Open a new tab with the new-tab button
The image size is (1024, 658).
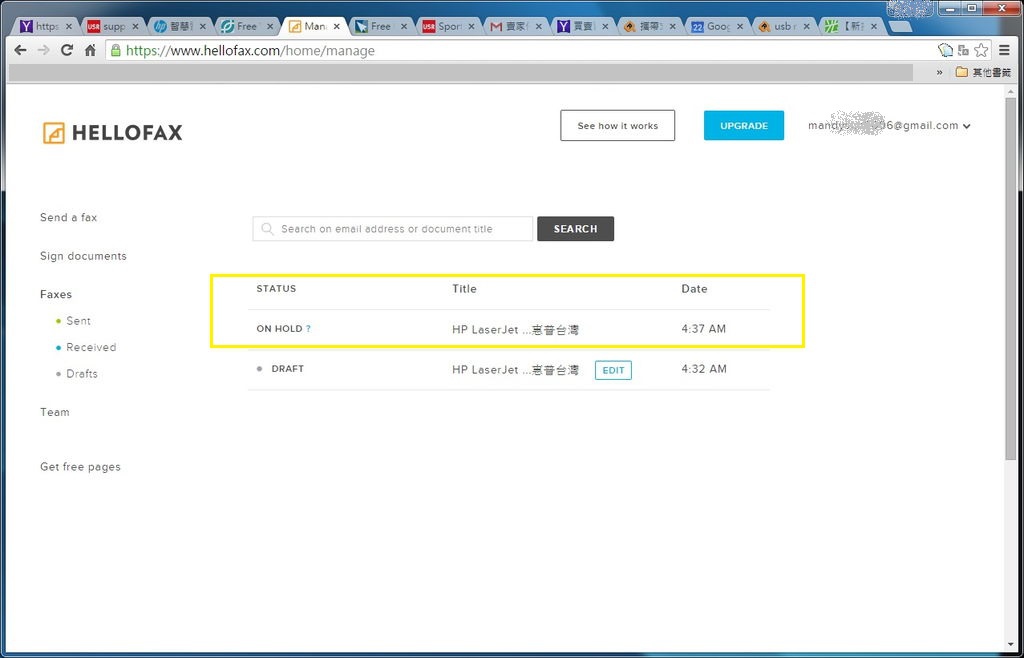click(901, 27)
